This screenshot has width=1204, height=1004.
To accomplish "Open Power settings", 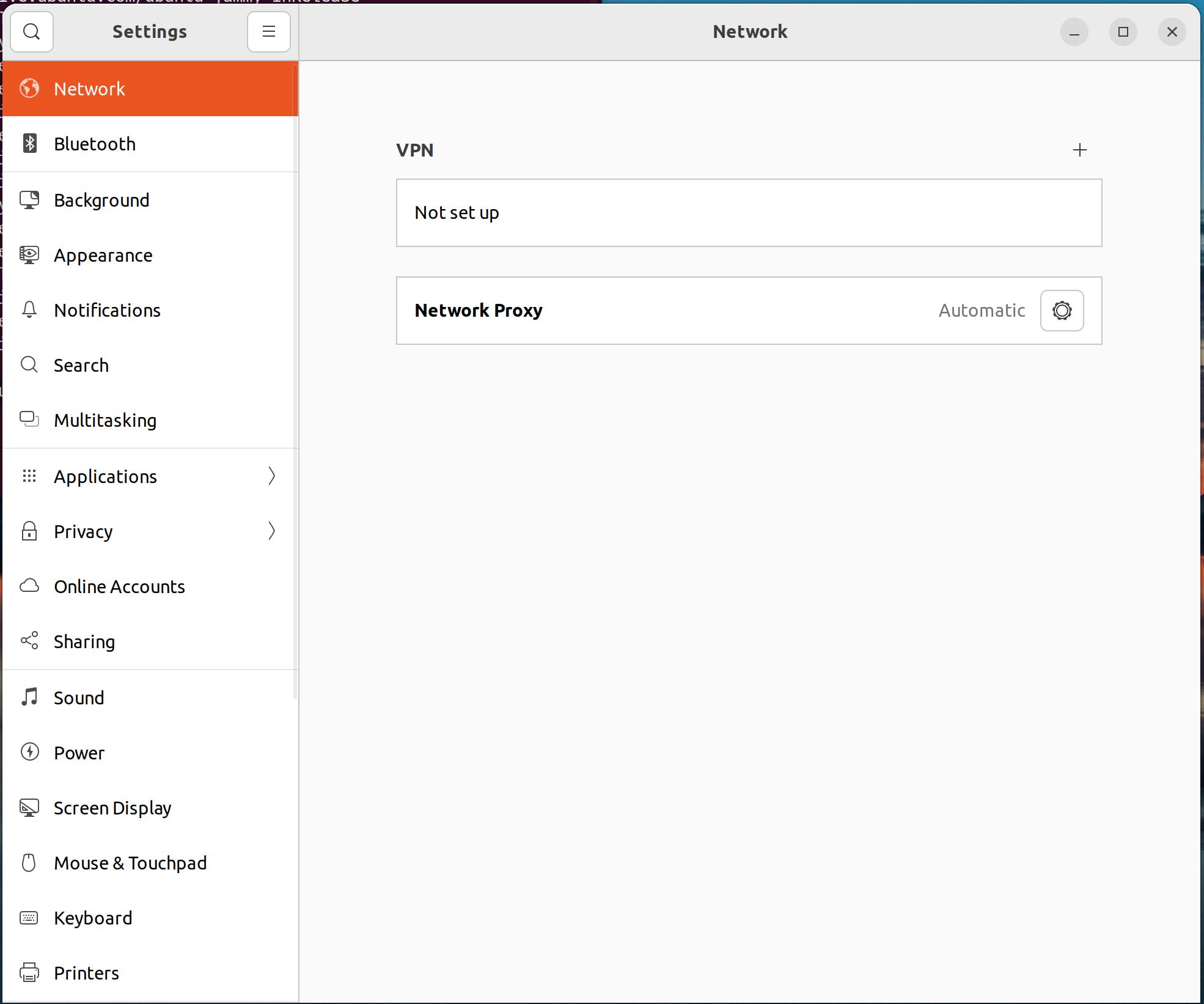I will click(150, 753).
